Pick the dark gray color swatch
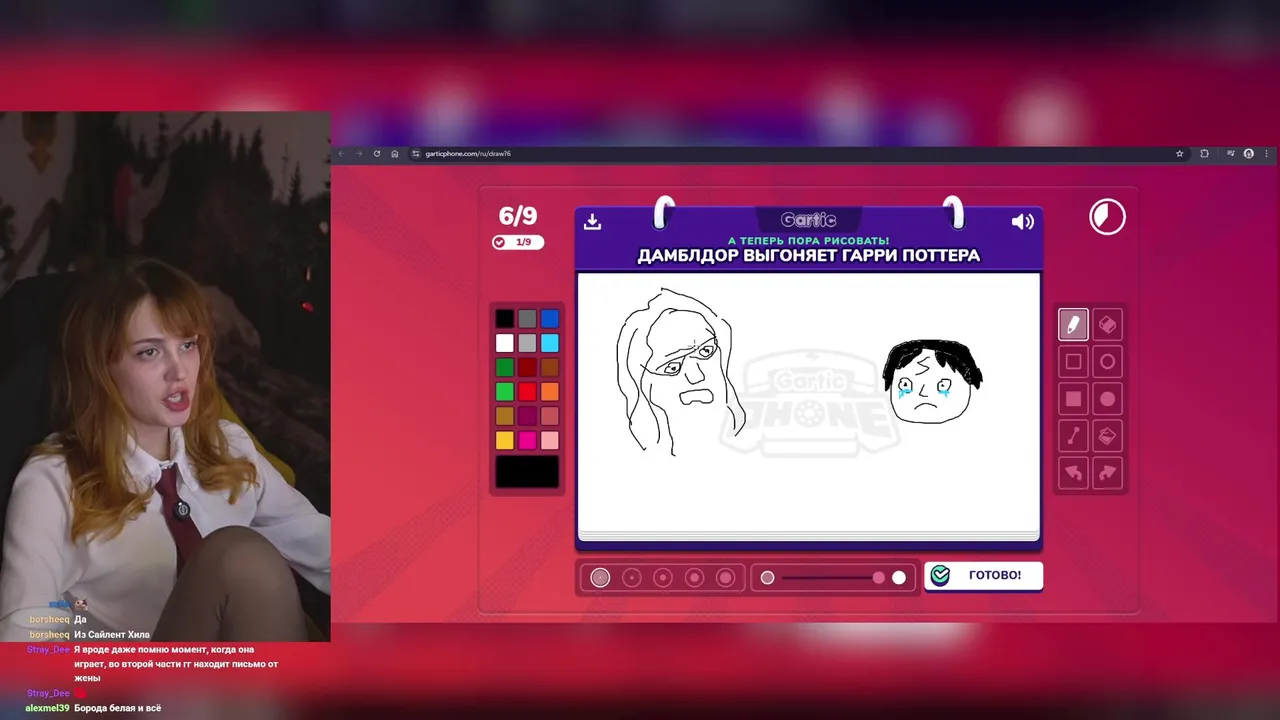This screenshot has height=720, width=1280. (x=527, y=319)
